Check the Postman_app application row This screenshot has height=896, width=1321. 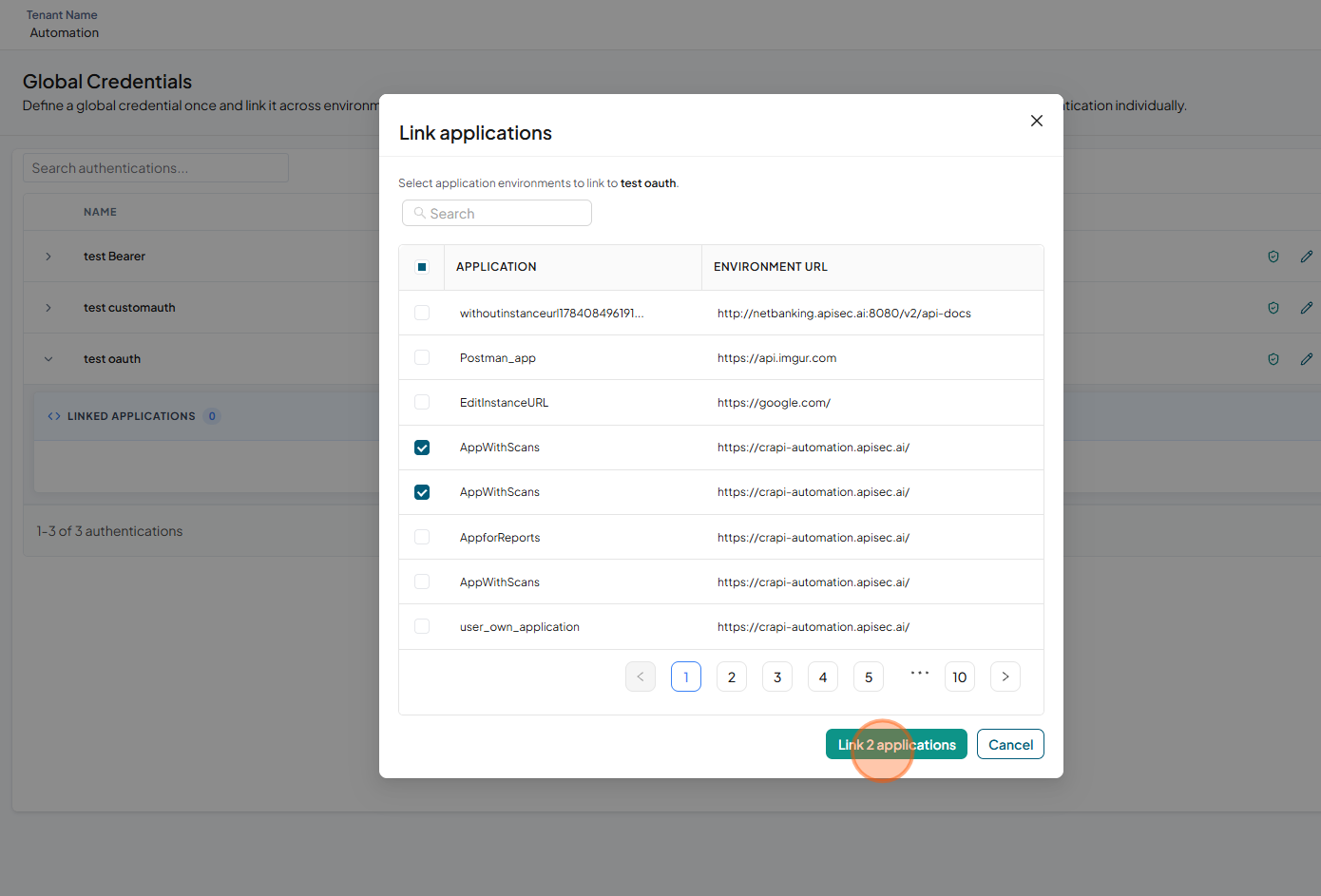click(422, 357)
